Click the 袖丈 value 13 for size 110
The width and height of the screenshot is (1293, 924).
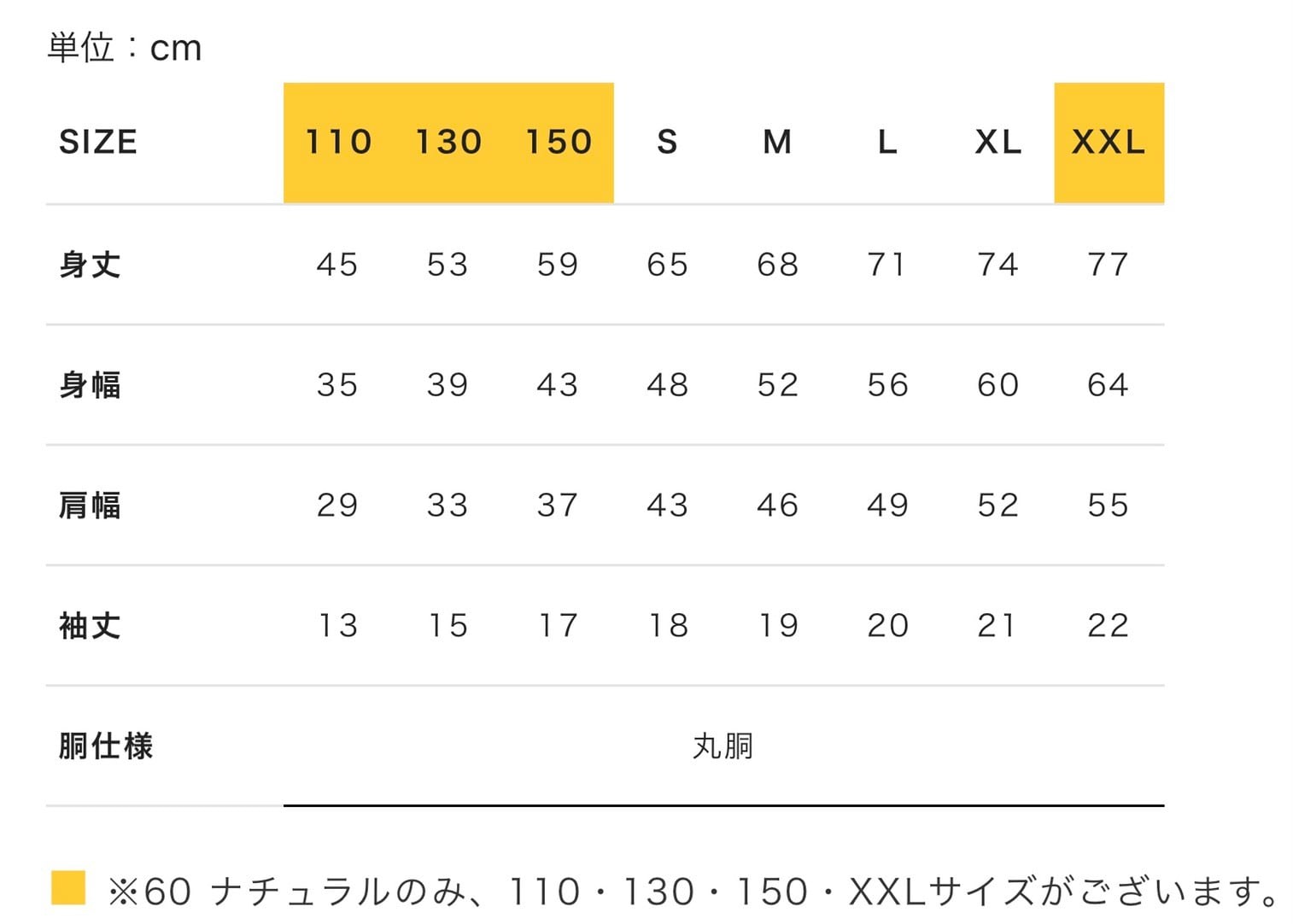click(x=338, y=626)
